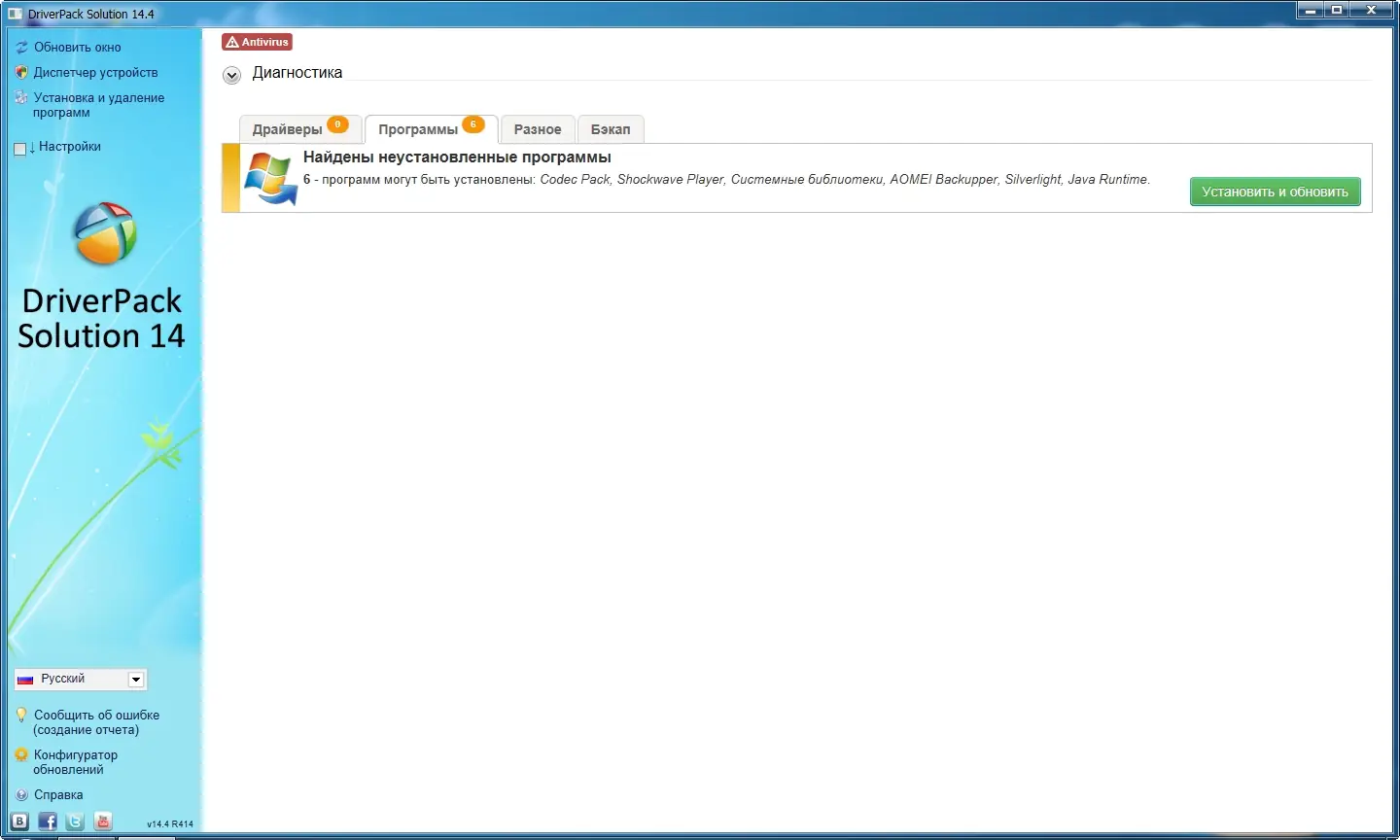Click the orange badge on Программы tab
Viewport: 1400px width, 840px height.
tap(472, 124)
